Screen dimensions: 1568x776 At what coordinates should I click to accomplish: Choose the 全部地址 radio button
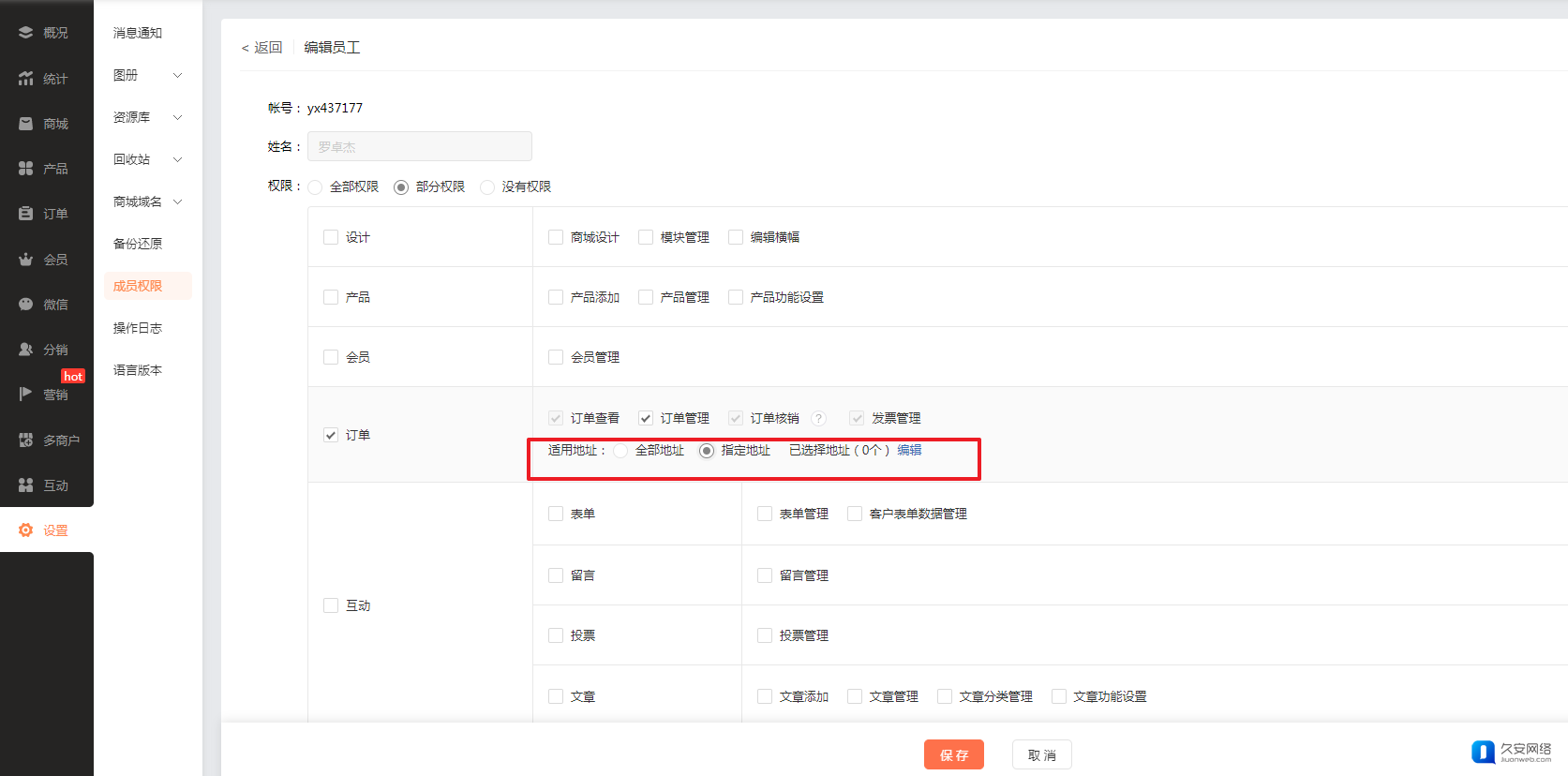[x=620, y=451]
